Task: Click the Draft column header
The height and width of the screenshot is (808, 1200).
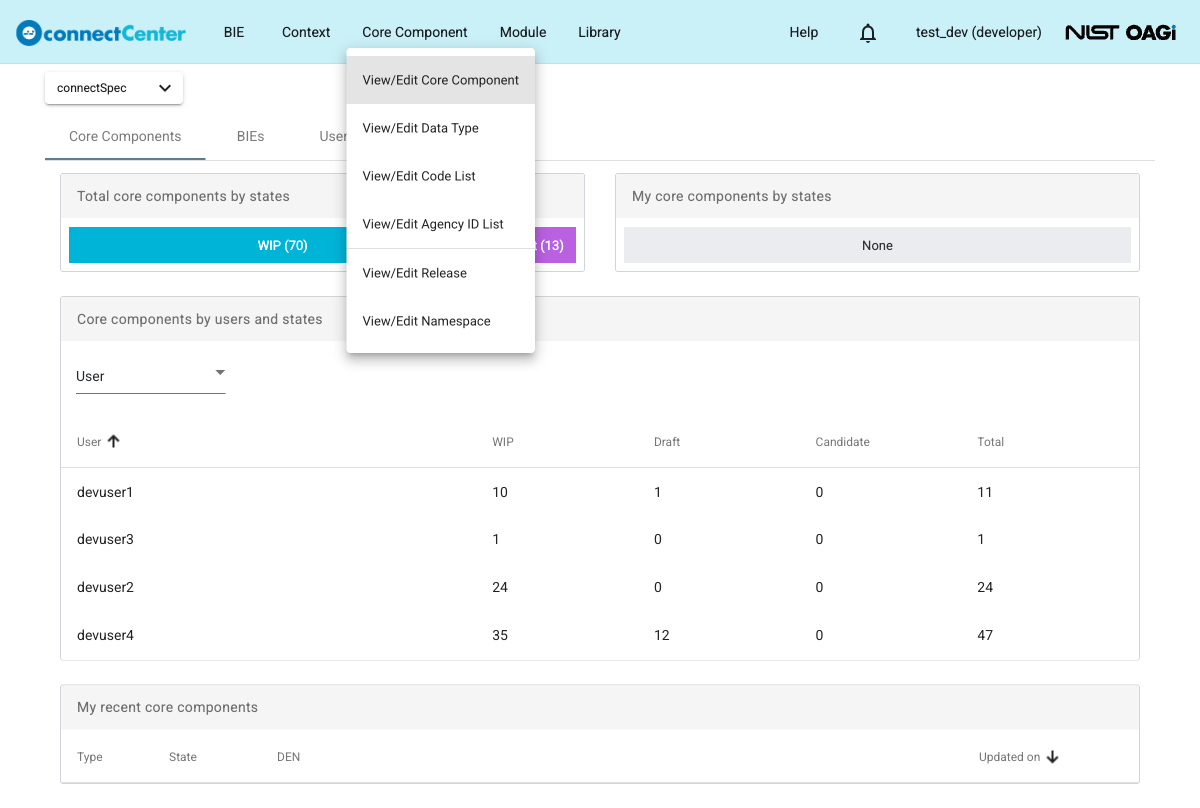Action: pos(667,442)
